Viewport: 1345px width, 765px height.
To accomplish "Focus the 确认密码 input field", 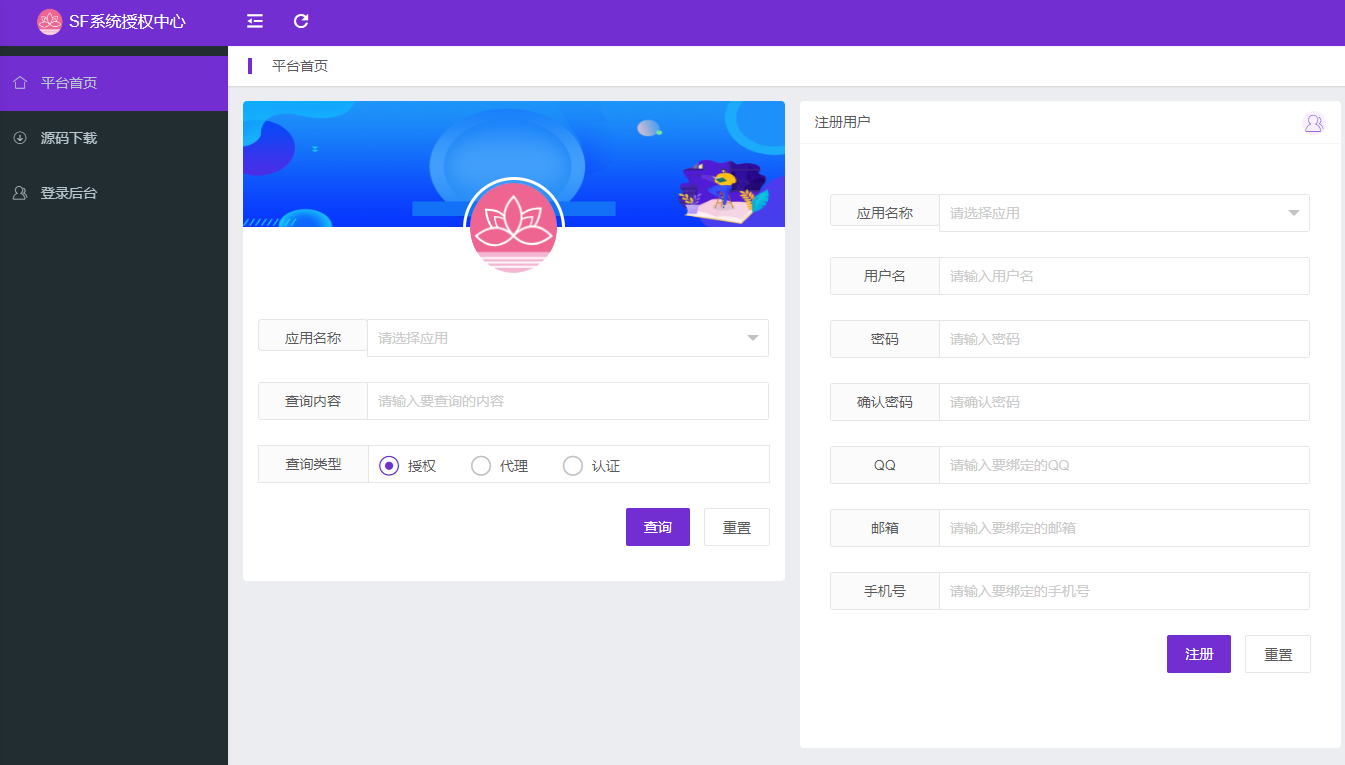I will pyautogui.click(x=1124, y=402).
